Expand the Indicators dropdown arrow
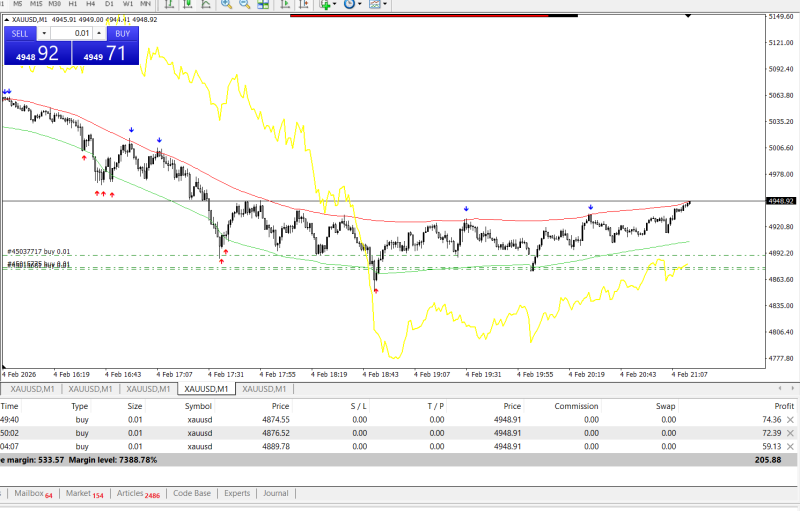The height and width of the screenshot is (511, 800). [x=334, y=4]
